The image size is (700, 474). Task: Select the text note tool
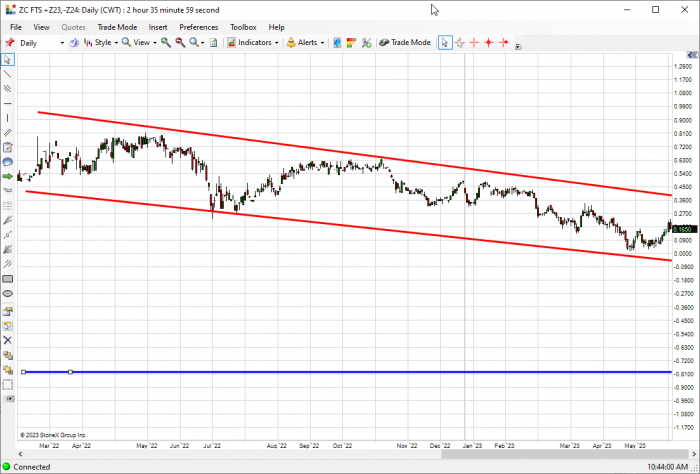point(8,147)
